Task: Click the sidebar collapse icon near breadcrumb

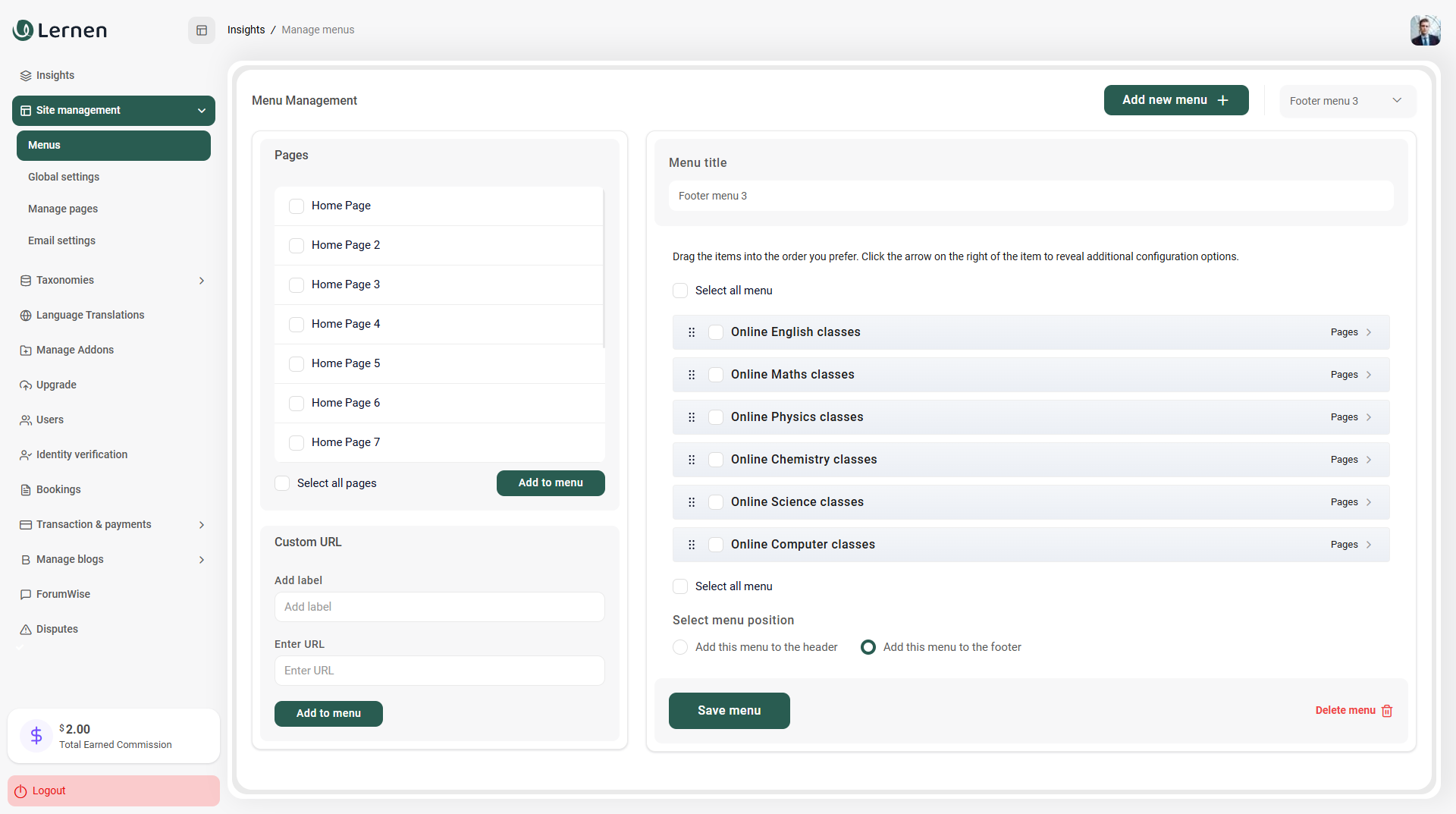Action: 201,30
